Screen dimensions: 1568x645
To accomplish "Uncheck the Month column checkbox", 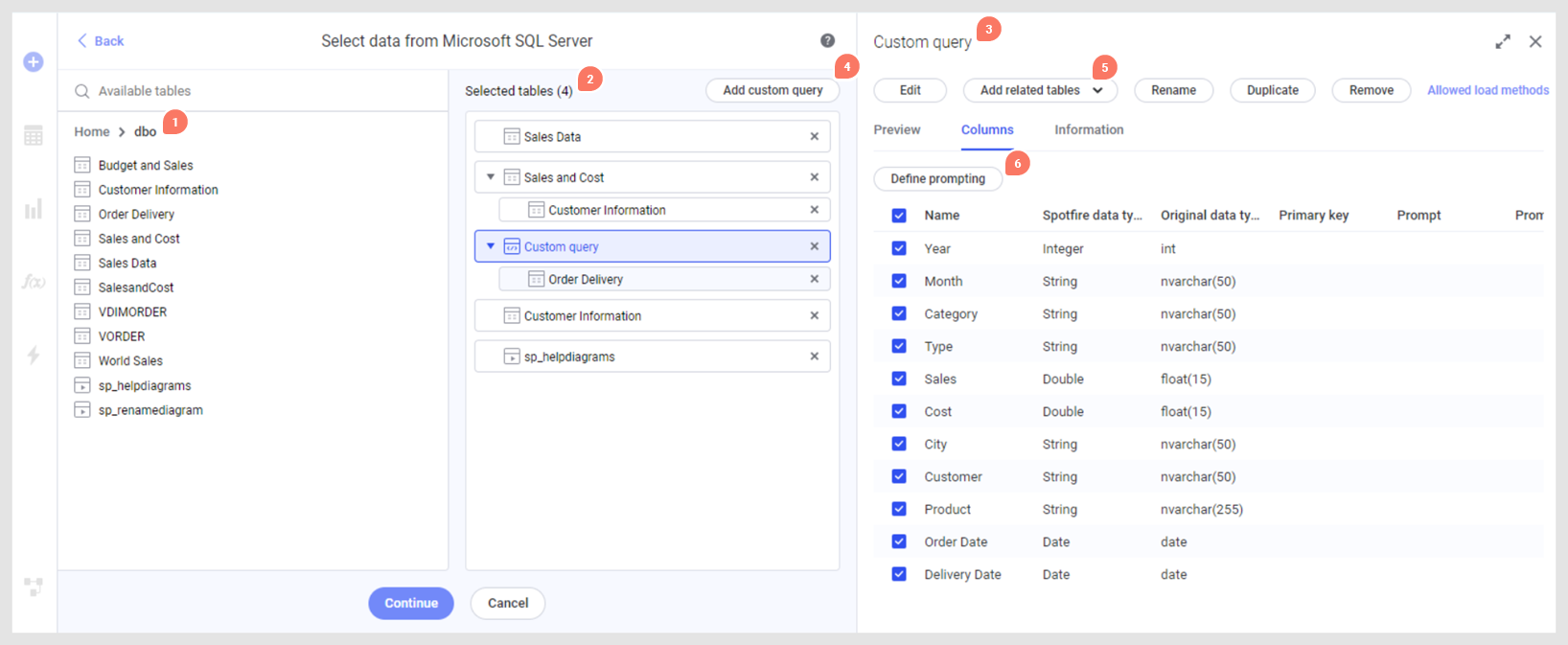I will (899, 281).
